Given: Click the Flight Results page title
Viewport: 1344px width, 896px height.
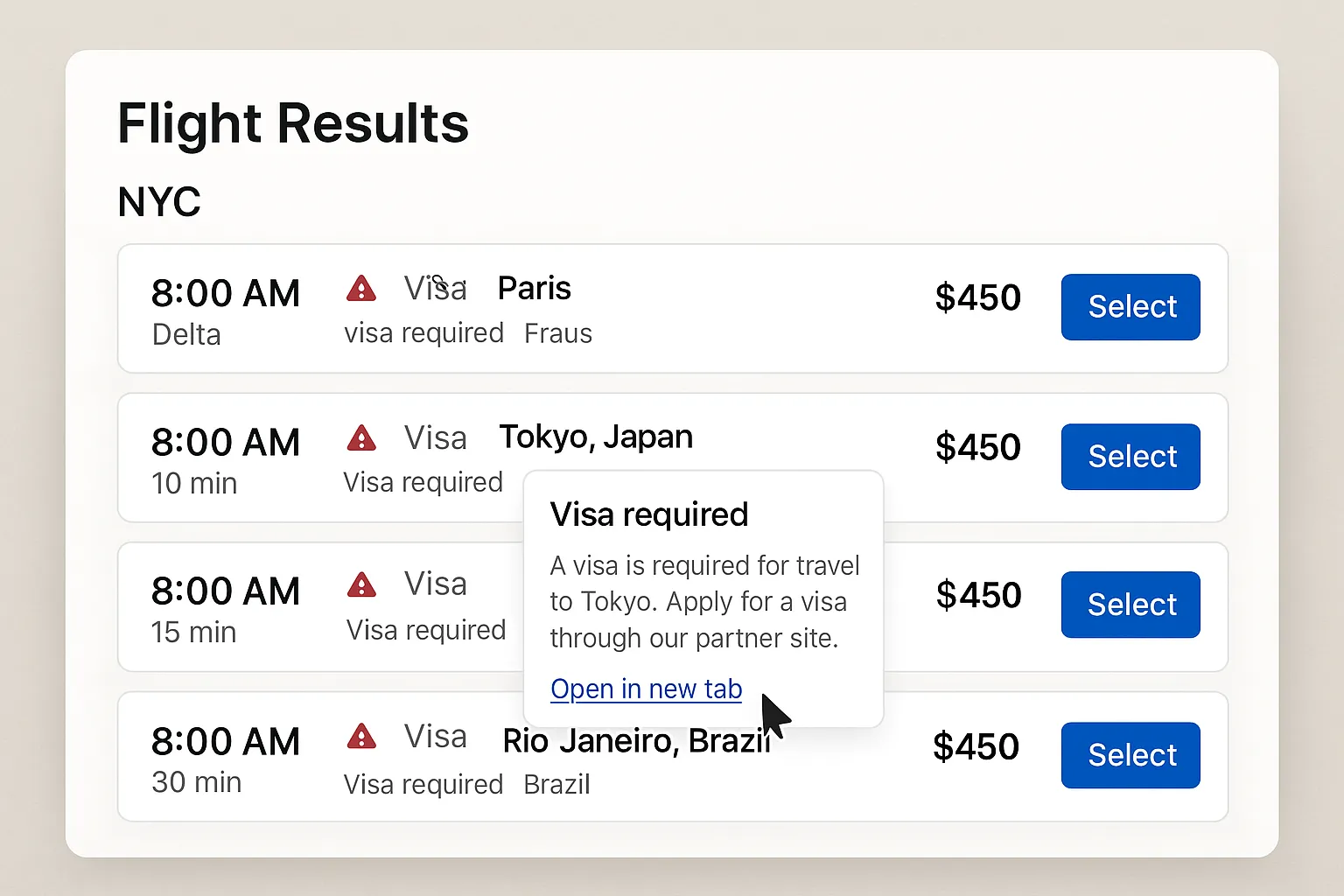Looking at the screenshot, I should click(x=292, y=122).
